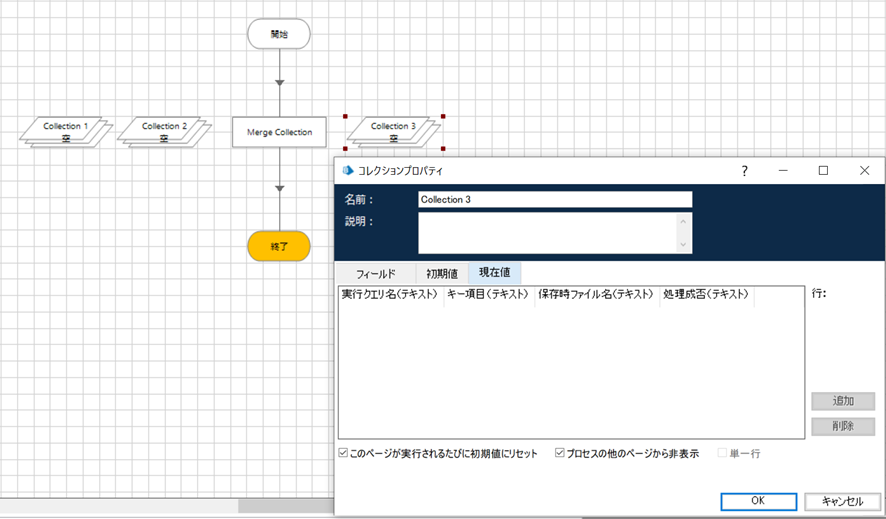
Task: Click the 追加 add row button
Action: (843, 401)
